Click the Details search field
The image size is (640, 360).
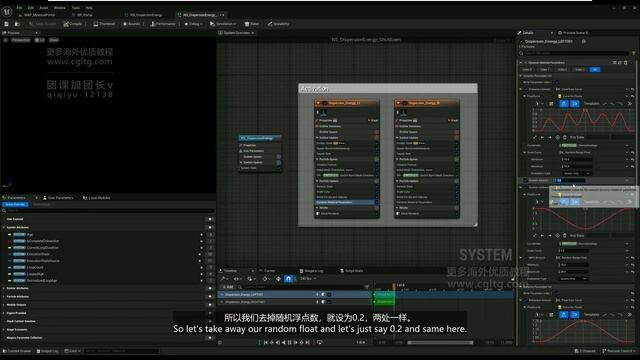coord(576,53)
